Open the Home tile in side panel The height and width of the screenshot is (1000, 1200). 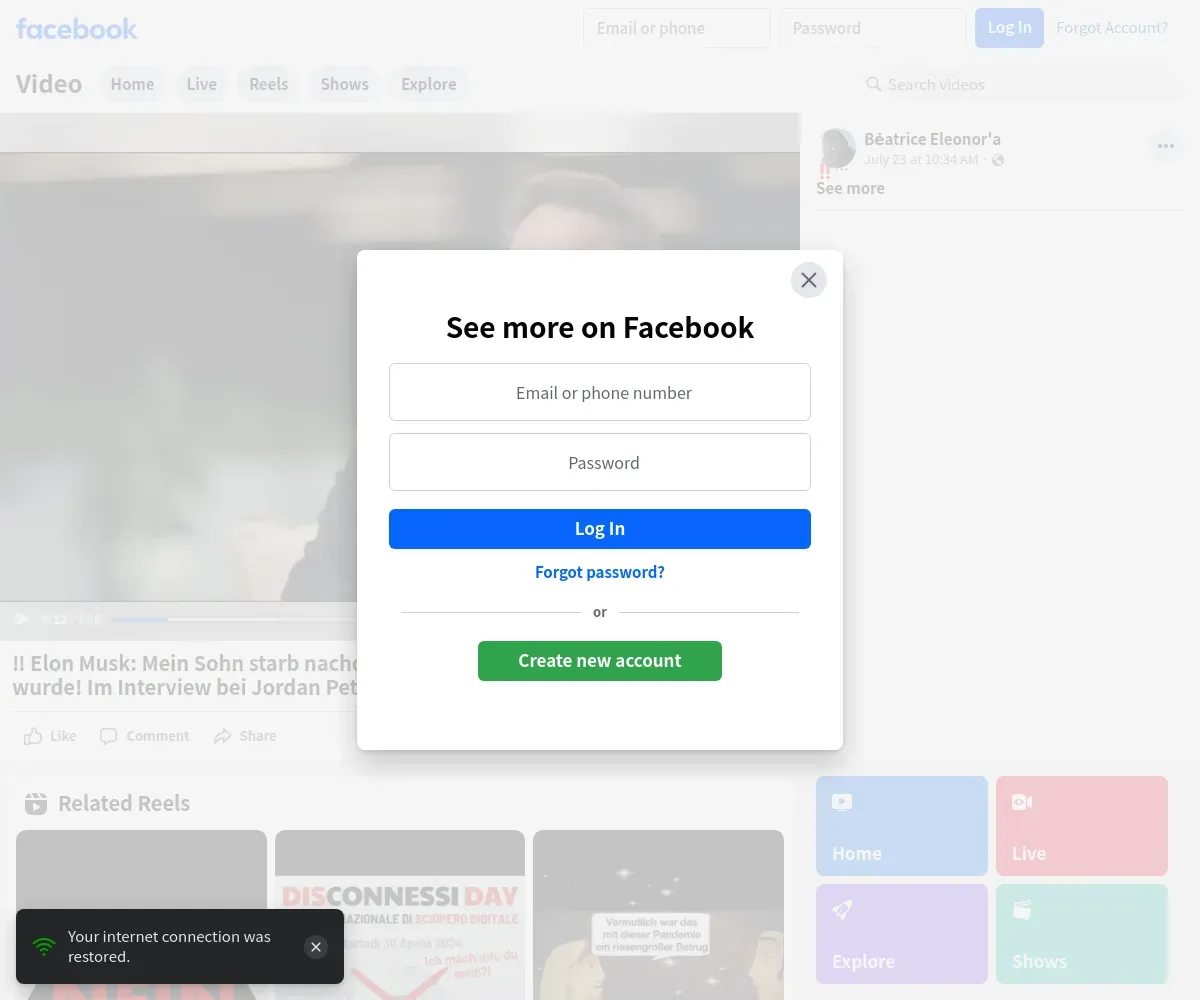click(902, 826)
